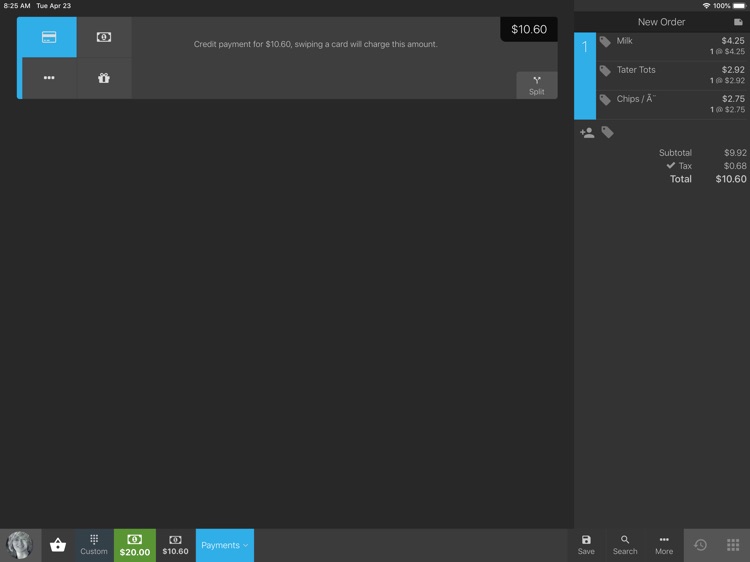
Task: View order history clock icon
Action: [x=700, y=545]
